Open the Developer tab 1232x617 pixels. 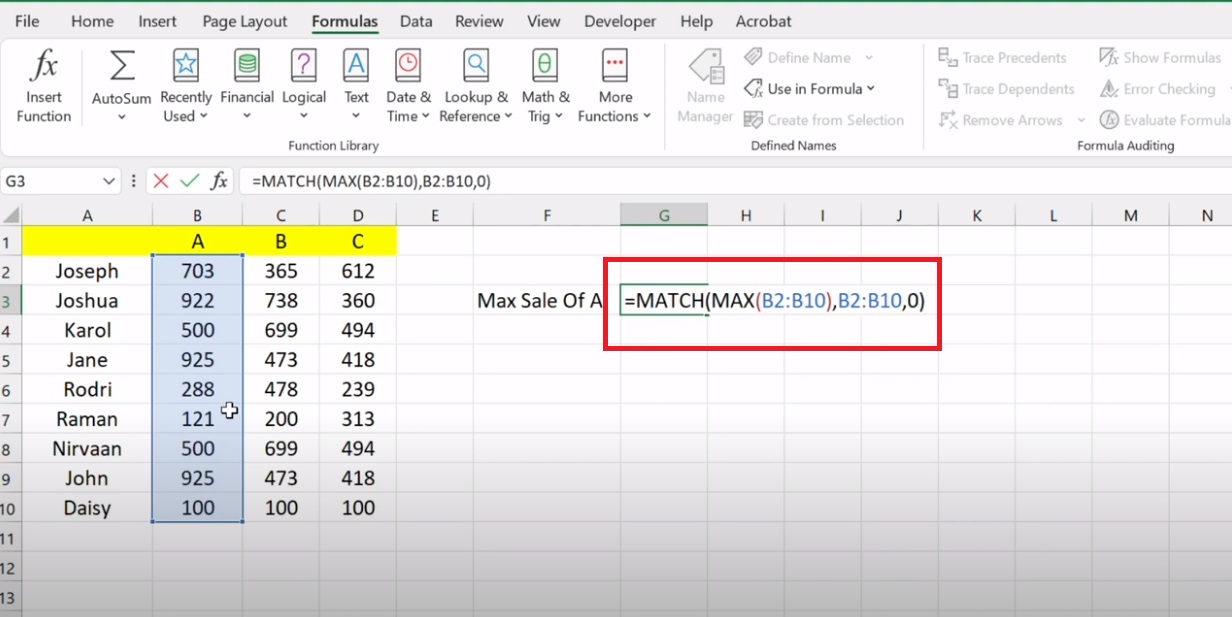tap(620, 20)
